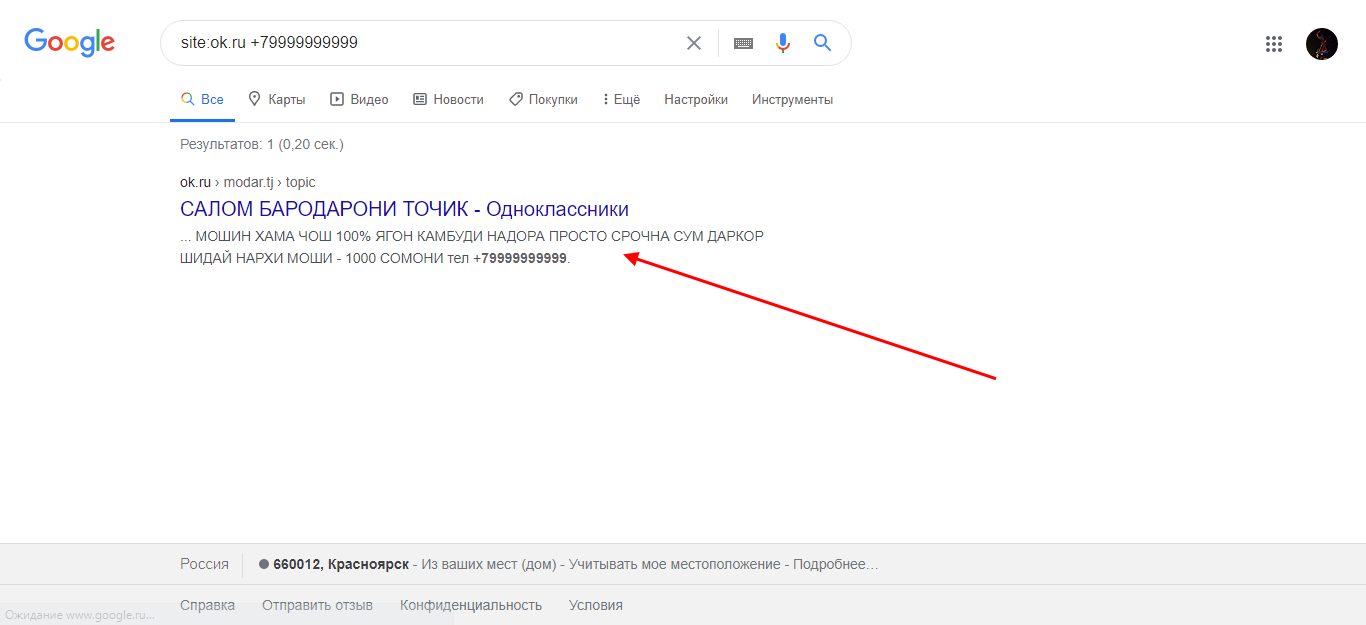Open the Настройки dropdown
1366x625 pixels.
click(696, 99)
